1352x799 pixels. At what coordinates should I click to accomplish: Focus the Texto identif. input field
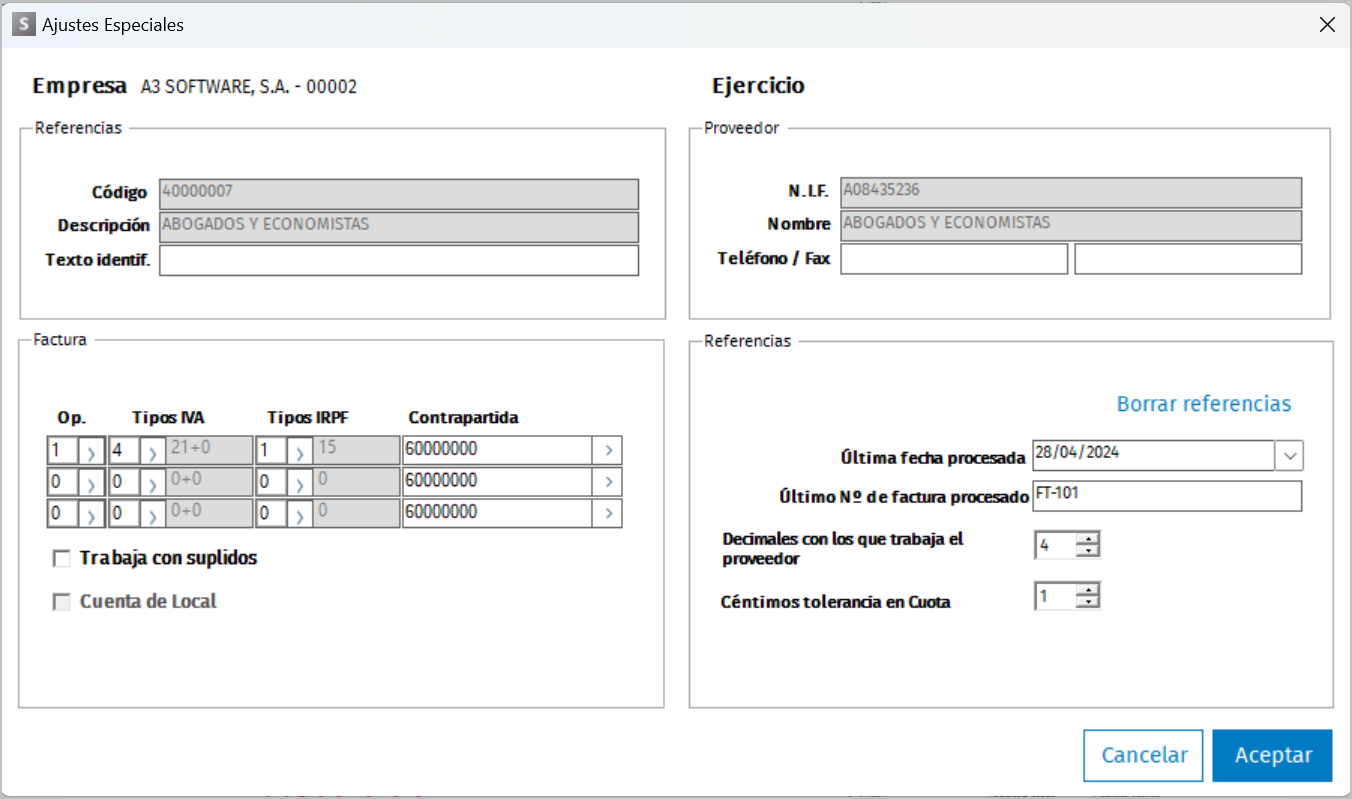coord(399,260)
